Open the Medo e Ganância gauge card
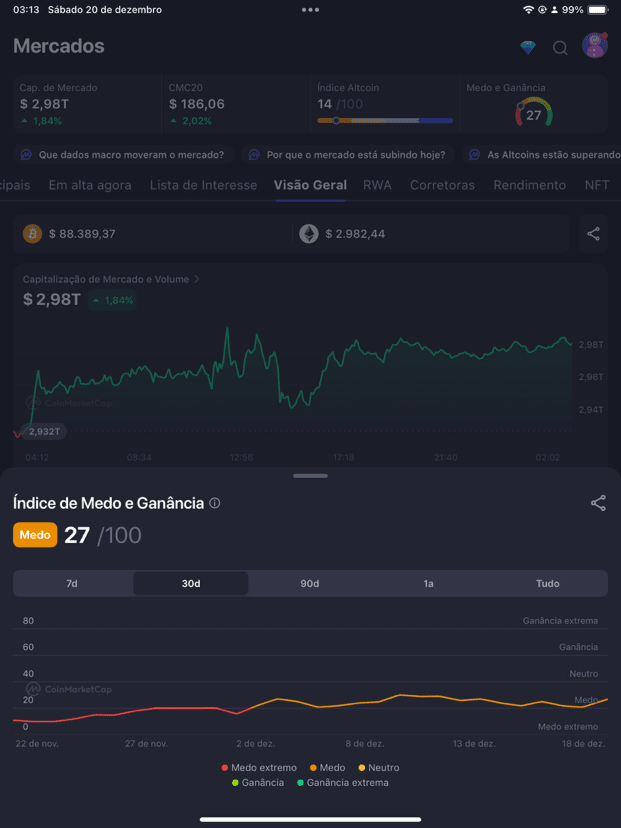Viewport: 621px width, 828px height. (x=533, y=105)
